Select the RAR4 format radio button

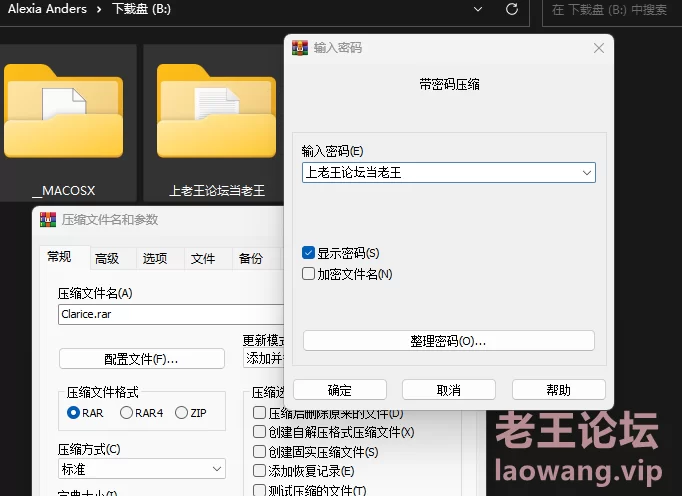pos(126,412)
